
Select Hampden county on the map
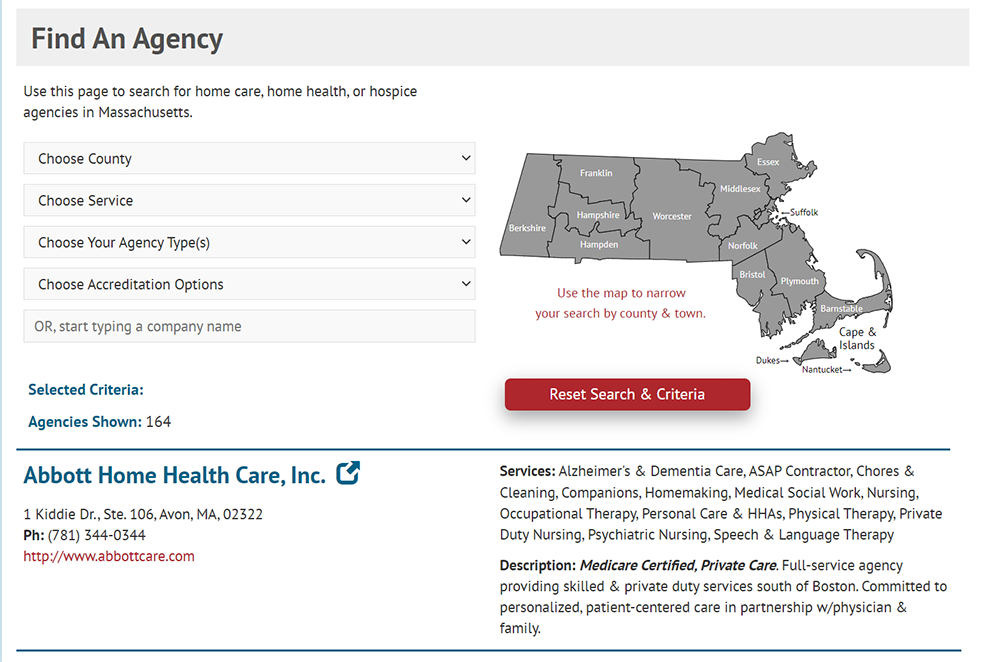click(599, 244)
